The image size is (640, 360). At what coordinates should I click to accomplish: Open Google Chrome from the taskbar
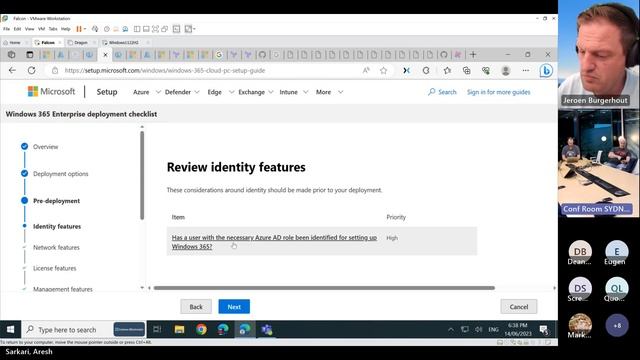(201, 329)
